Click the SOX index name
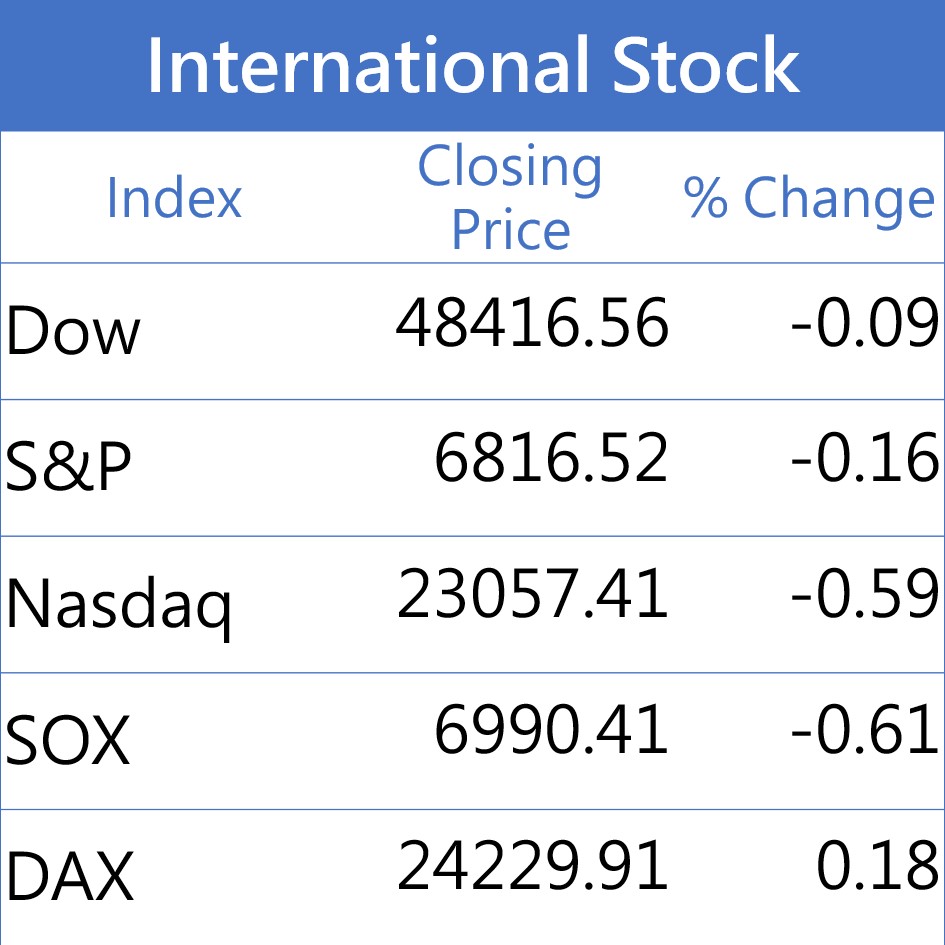 pyautogui.click(x=67, y=742)
